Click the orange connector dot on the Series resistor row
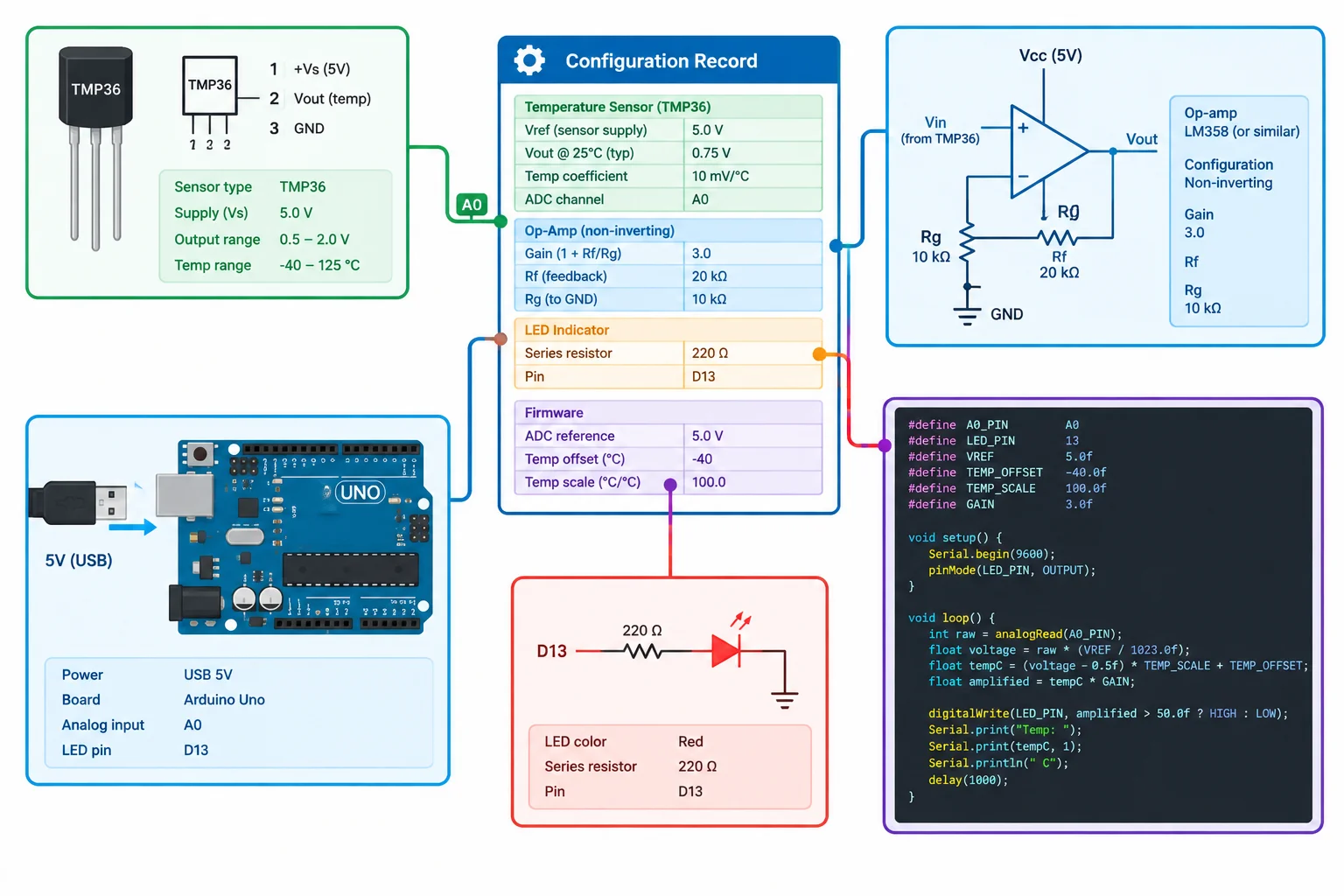1344x896 pixels. pyautogui.click(x=819, y=354)
